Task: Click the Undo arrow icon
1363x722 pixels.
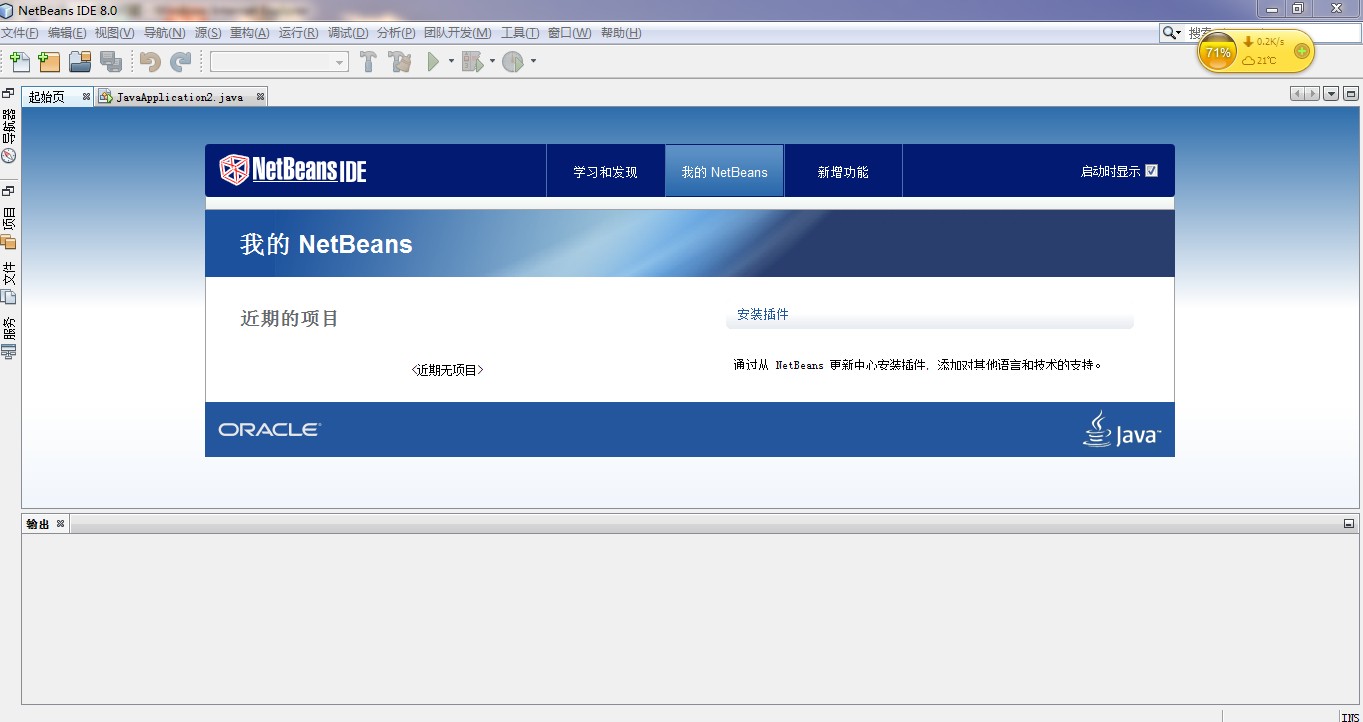Action: click(x=150, y=62)
